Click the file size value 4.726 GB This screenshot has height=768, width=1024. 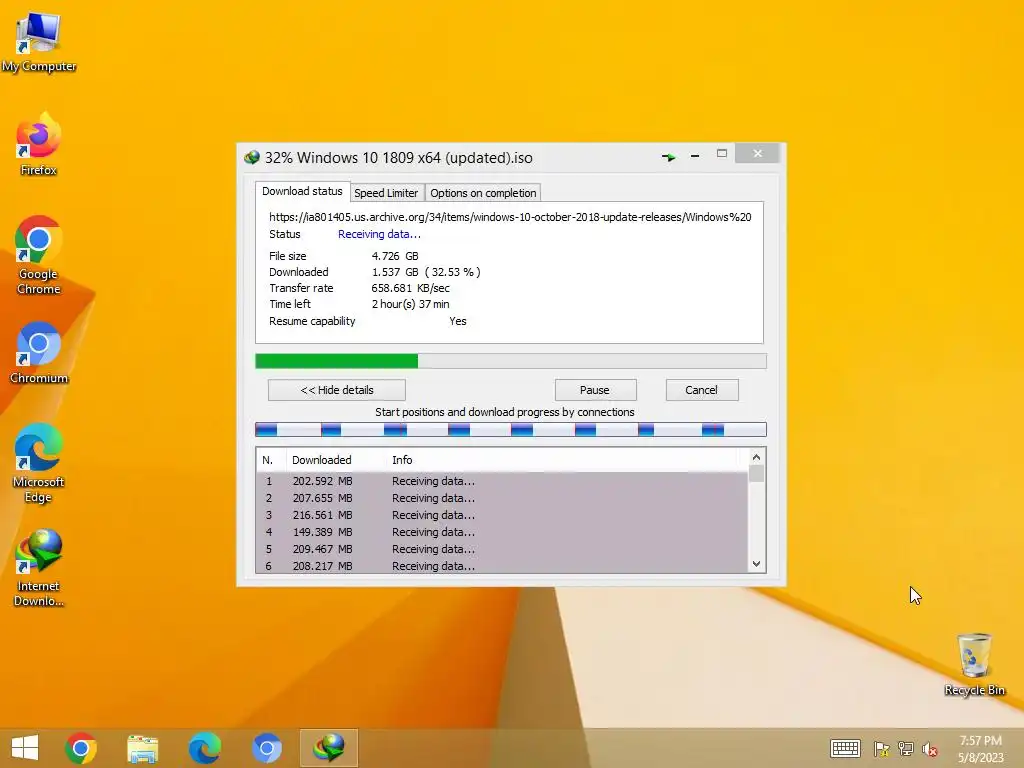(395, 256)
